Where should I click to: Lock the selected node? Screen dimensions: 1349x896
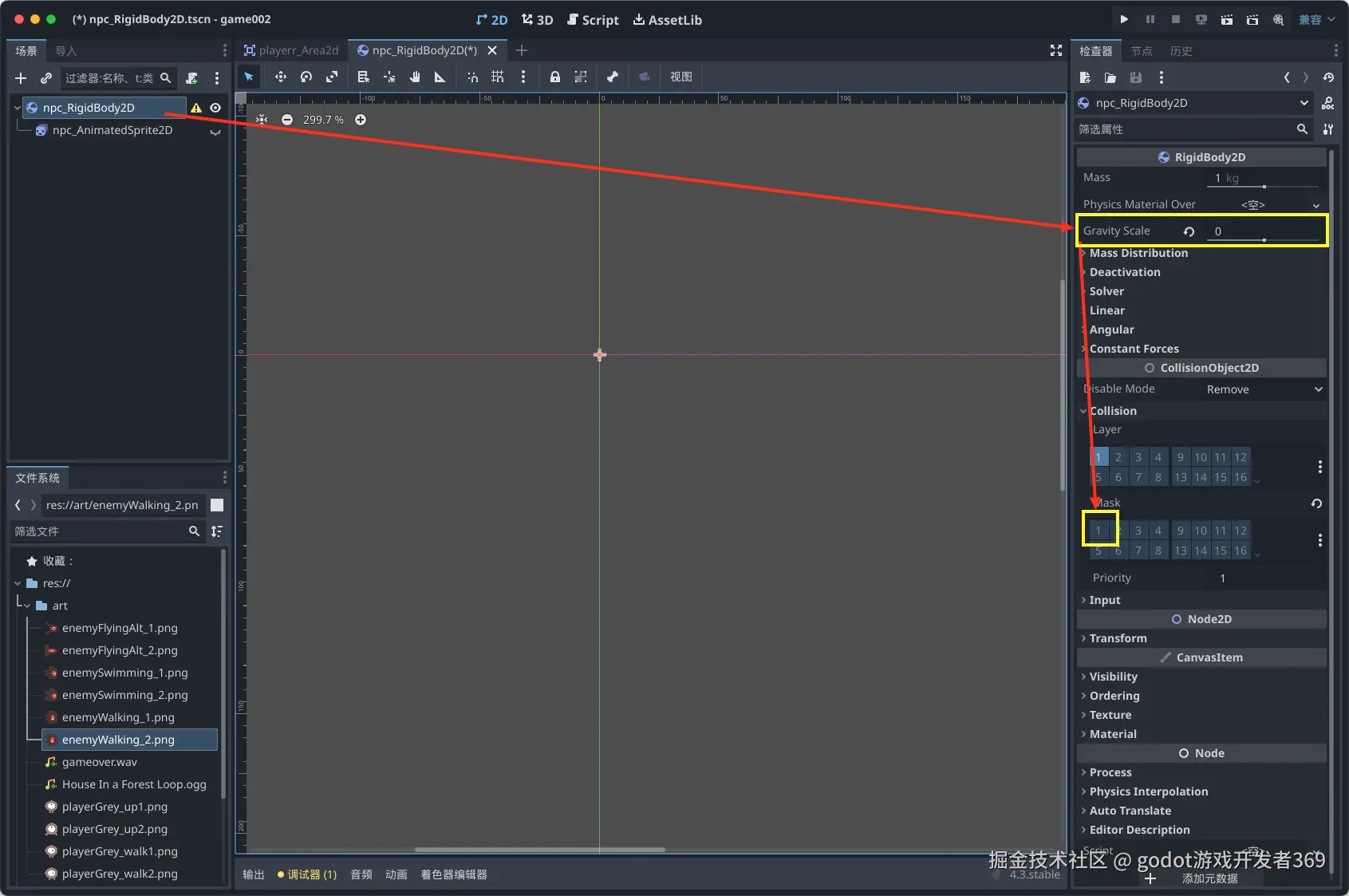pos(554,77)
